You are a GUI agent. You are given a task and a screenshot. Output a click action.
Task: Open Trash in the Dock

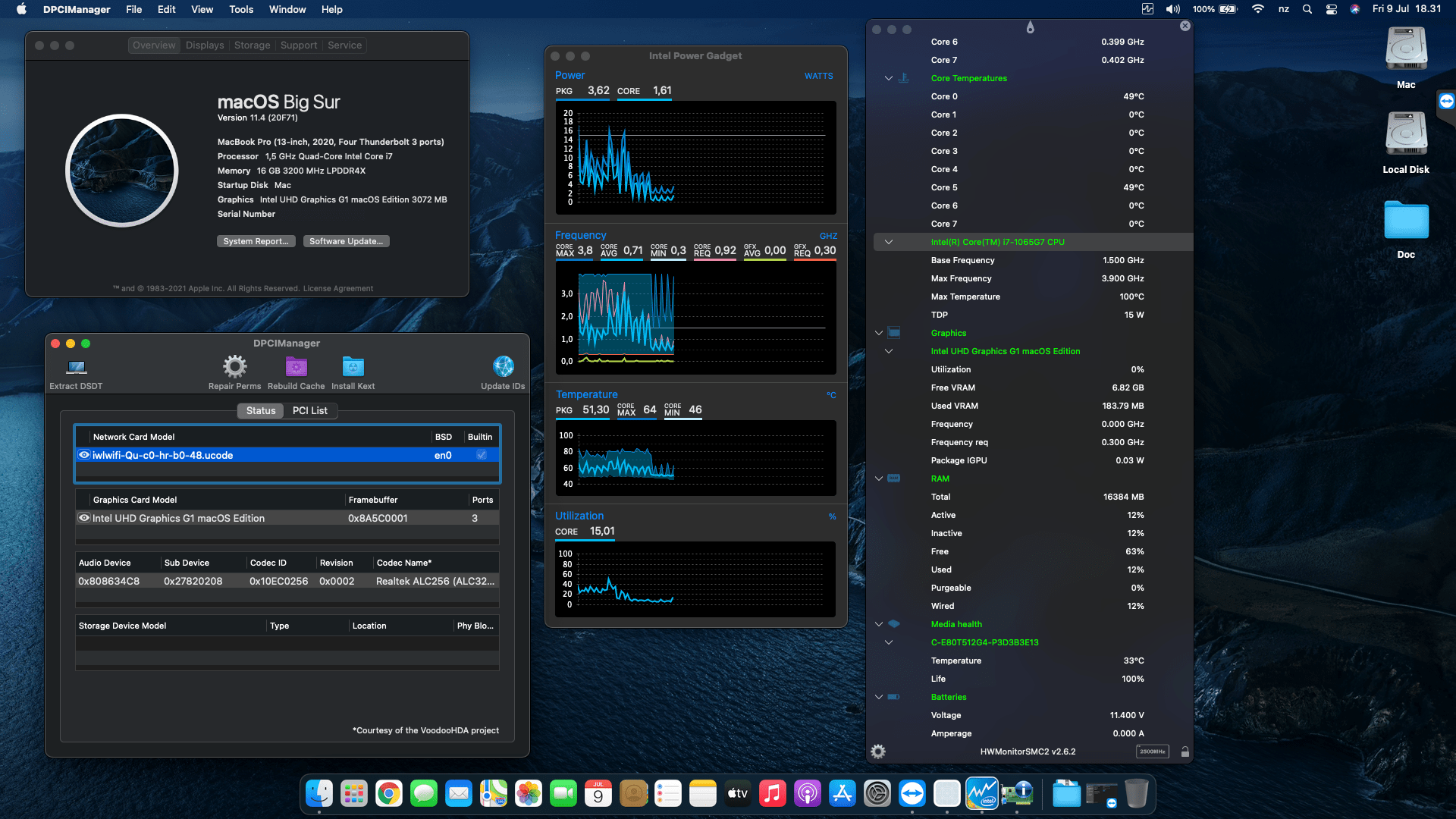[x=1136, y=794]
